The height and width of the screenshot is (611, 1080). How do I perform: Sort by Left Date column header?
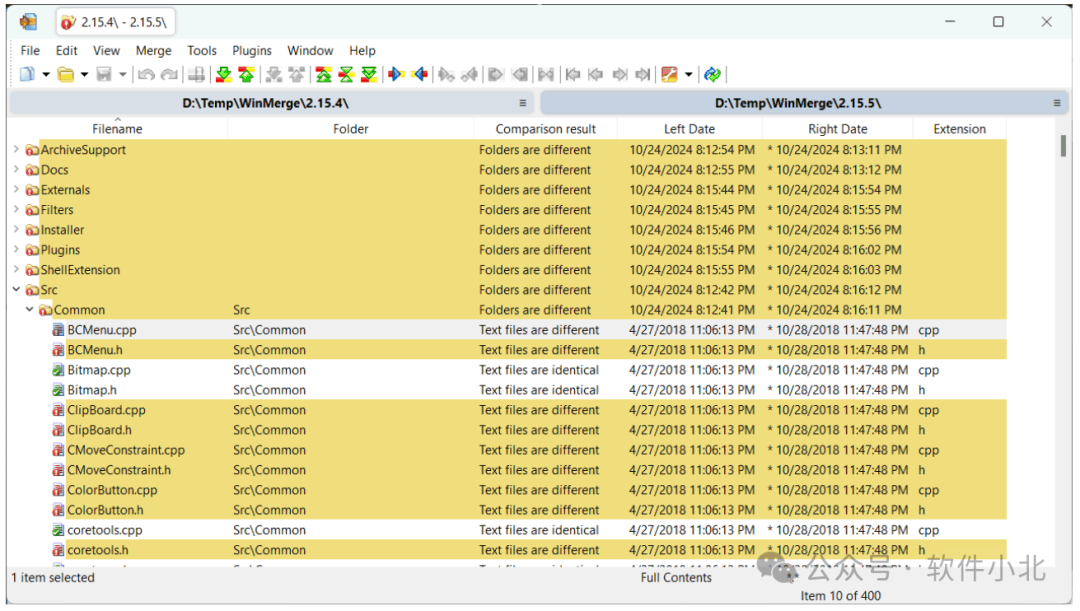click(689, 129)
